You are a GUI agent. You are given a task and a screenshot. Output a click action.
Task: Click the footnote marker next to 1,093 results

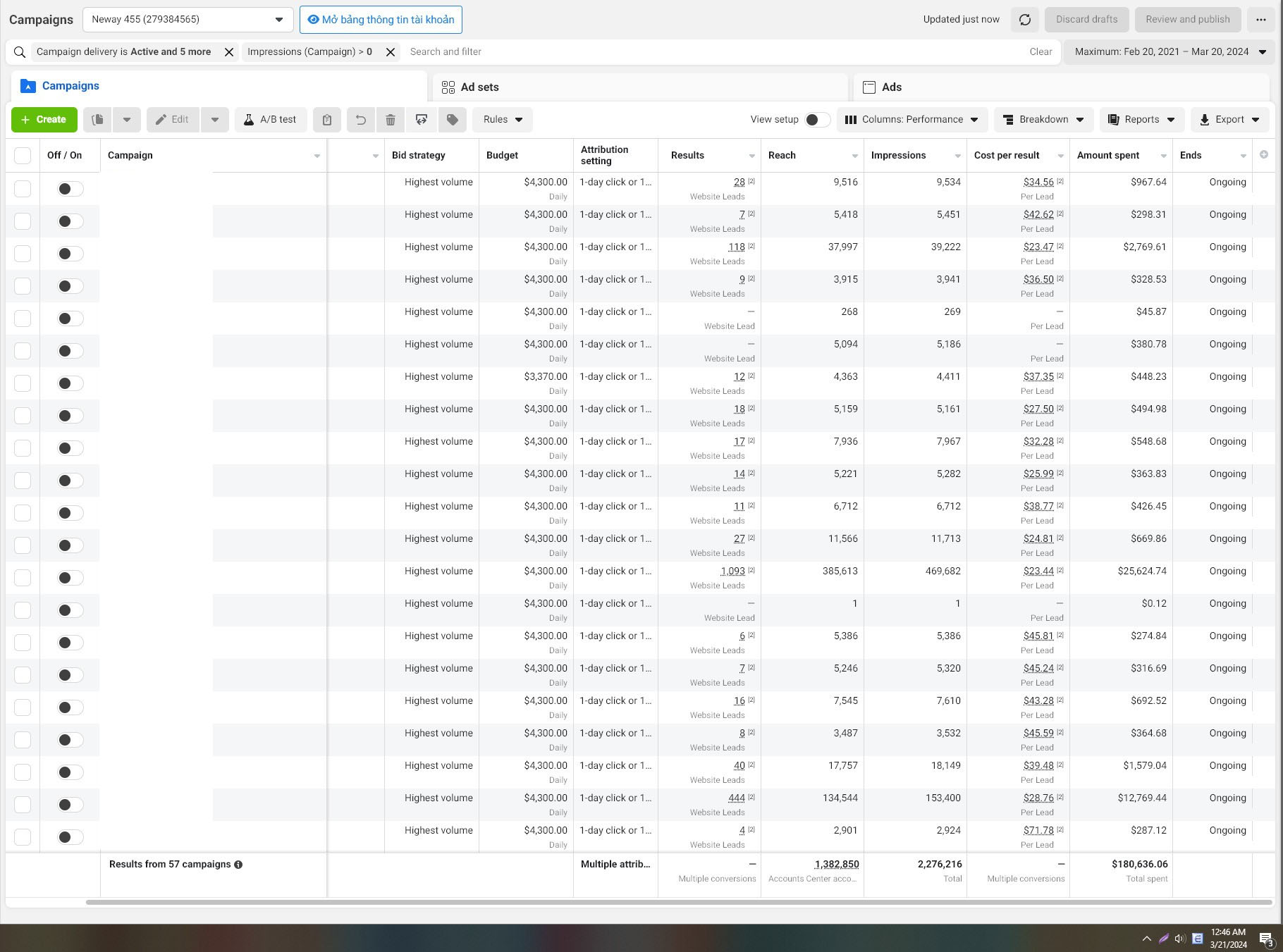751,570
